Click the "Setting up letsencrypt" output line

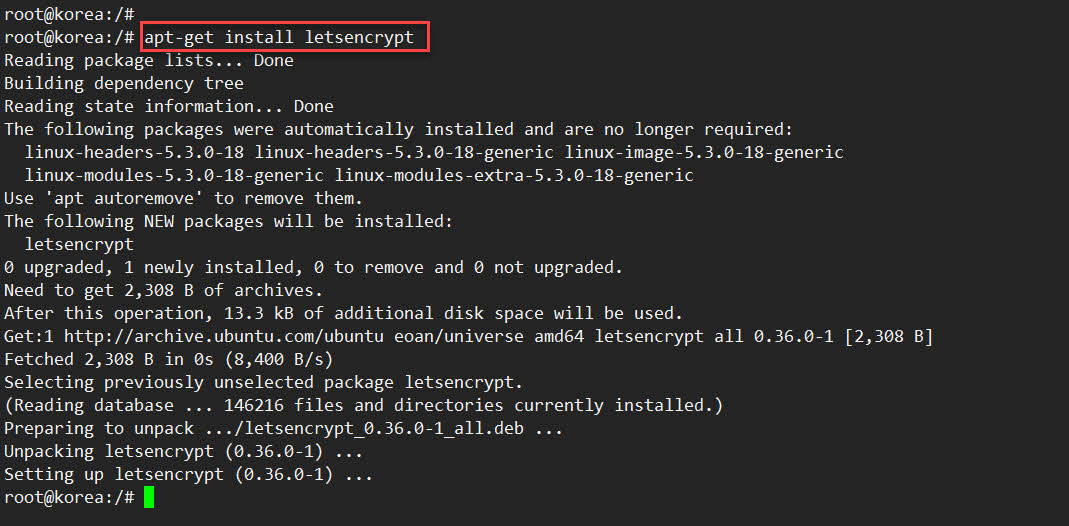(x=188, y=474)
